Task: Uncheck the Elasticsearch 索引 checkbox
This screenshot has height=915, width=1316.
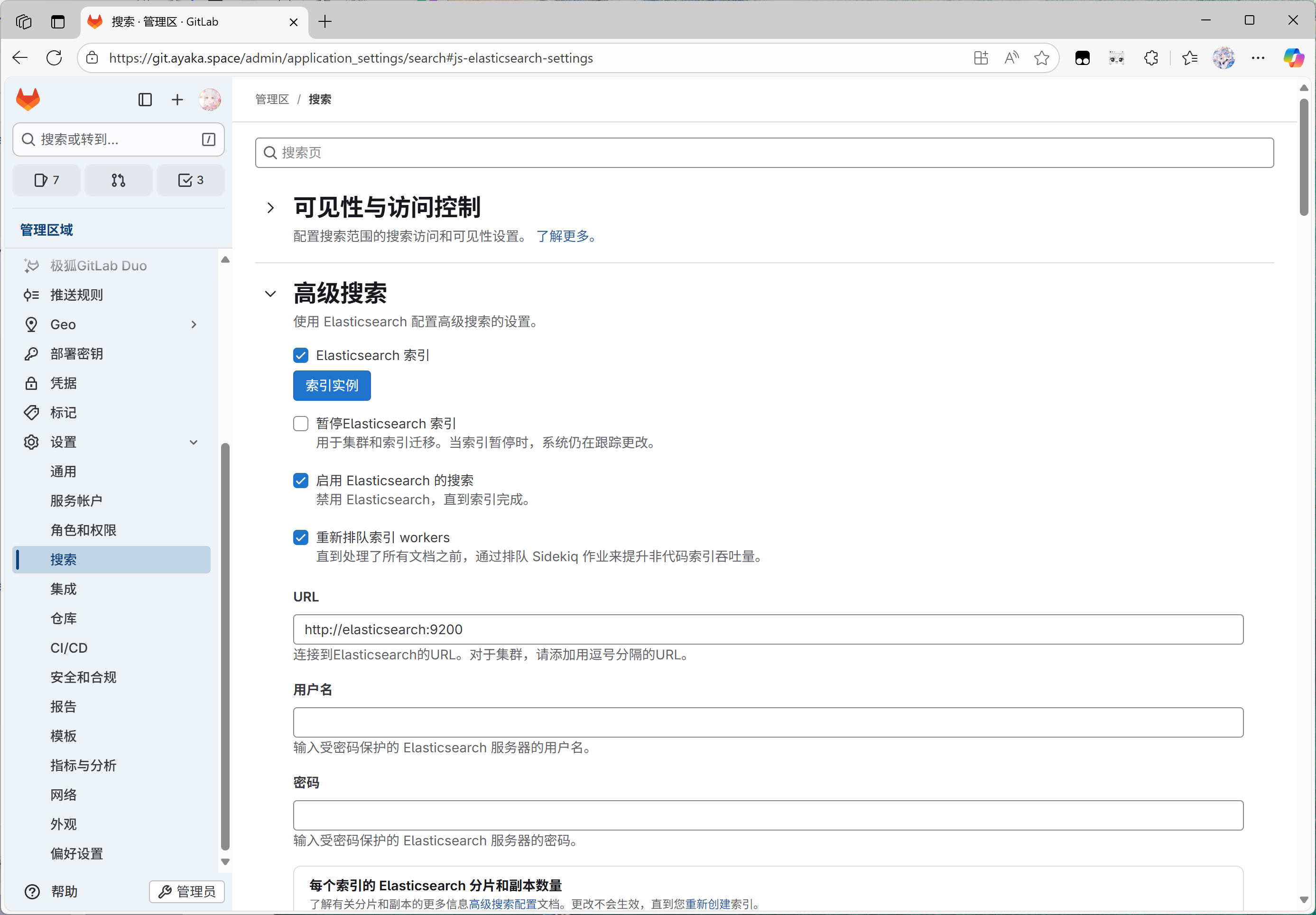Action: click(x=300, y=355)
